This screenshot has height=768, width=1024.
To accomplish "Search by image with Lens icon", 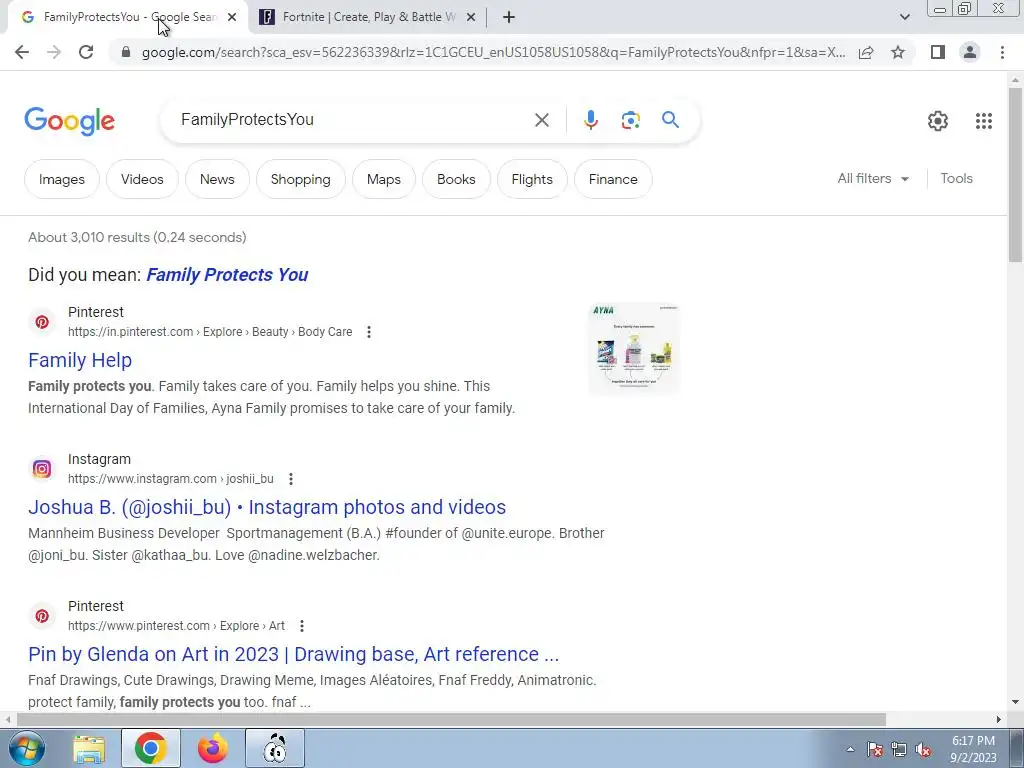I will (x=630, y=120).
